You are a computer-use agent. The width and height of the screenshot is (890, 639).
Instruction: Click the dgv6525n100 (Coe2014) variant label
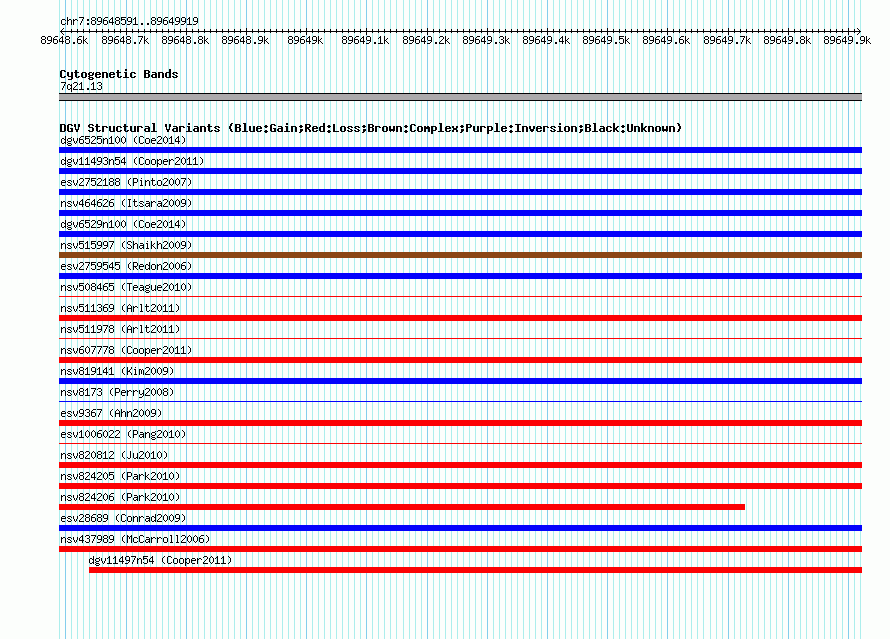pos(123,140)
